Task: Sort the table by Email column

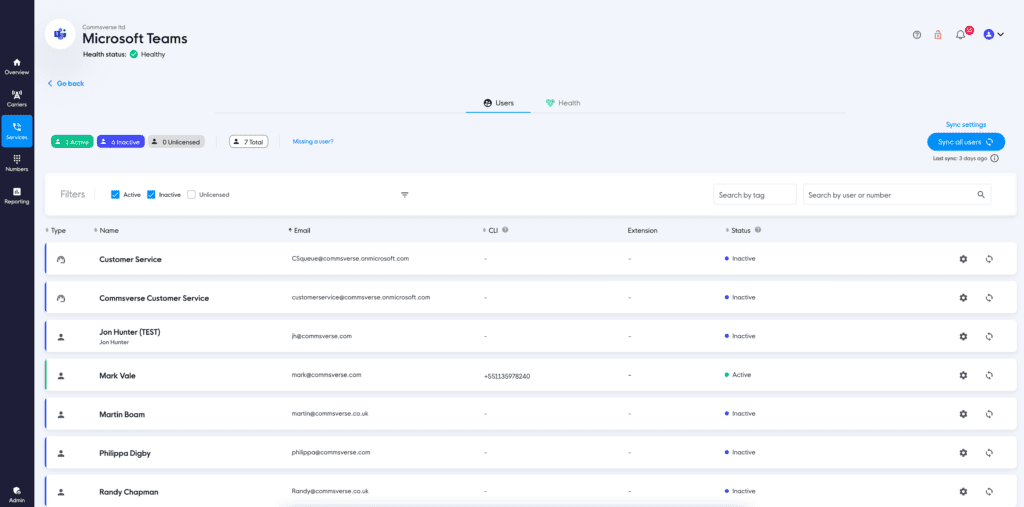Action: click(x=299, y=231)
